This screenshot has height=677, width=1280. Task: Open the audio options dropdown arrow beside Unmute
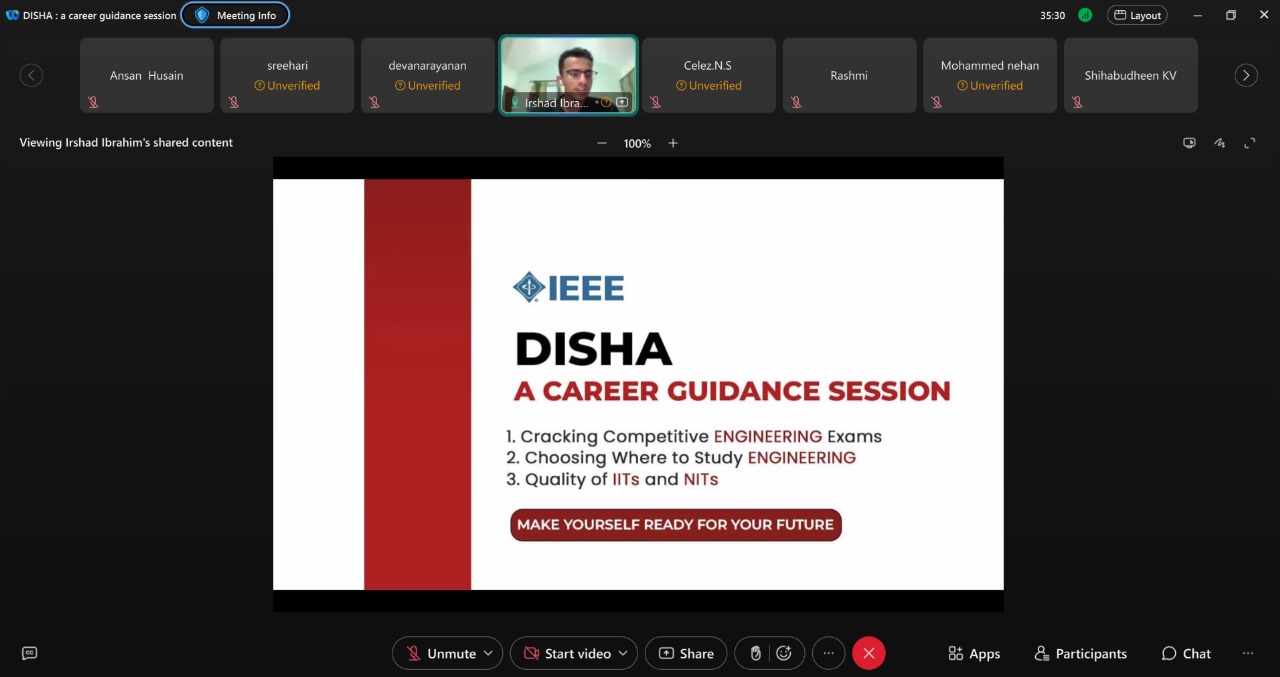click(489, 653)
